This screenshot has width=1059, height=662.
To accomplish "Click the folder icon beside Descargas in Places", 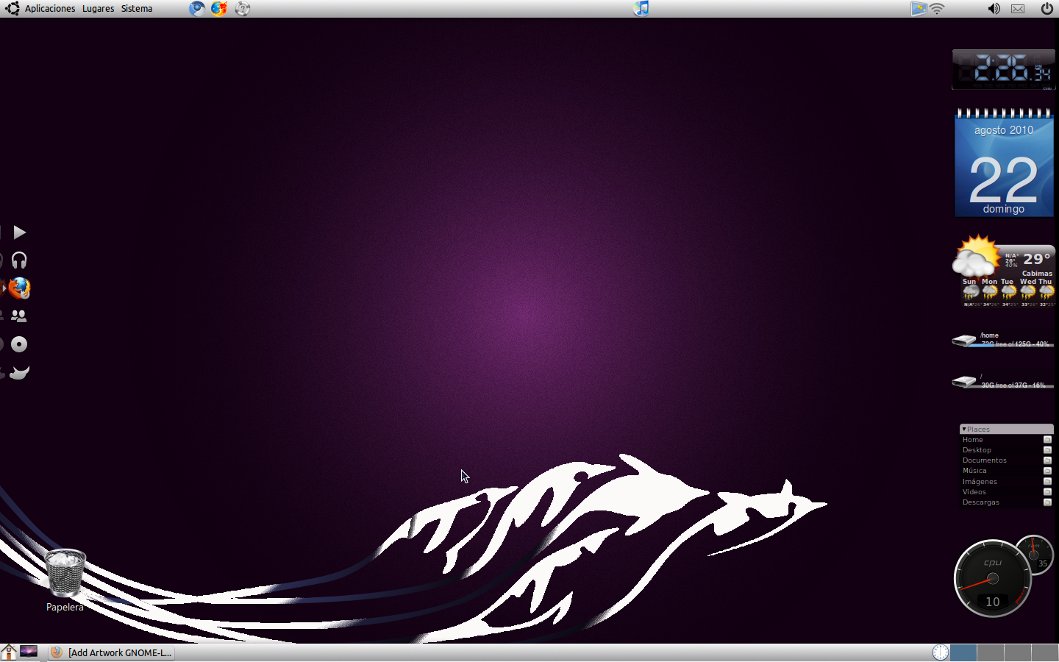I will (1048, 503).
